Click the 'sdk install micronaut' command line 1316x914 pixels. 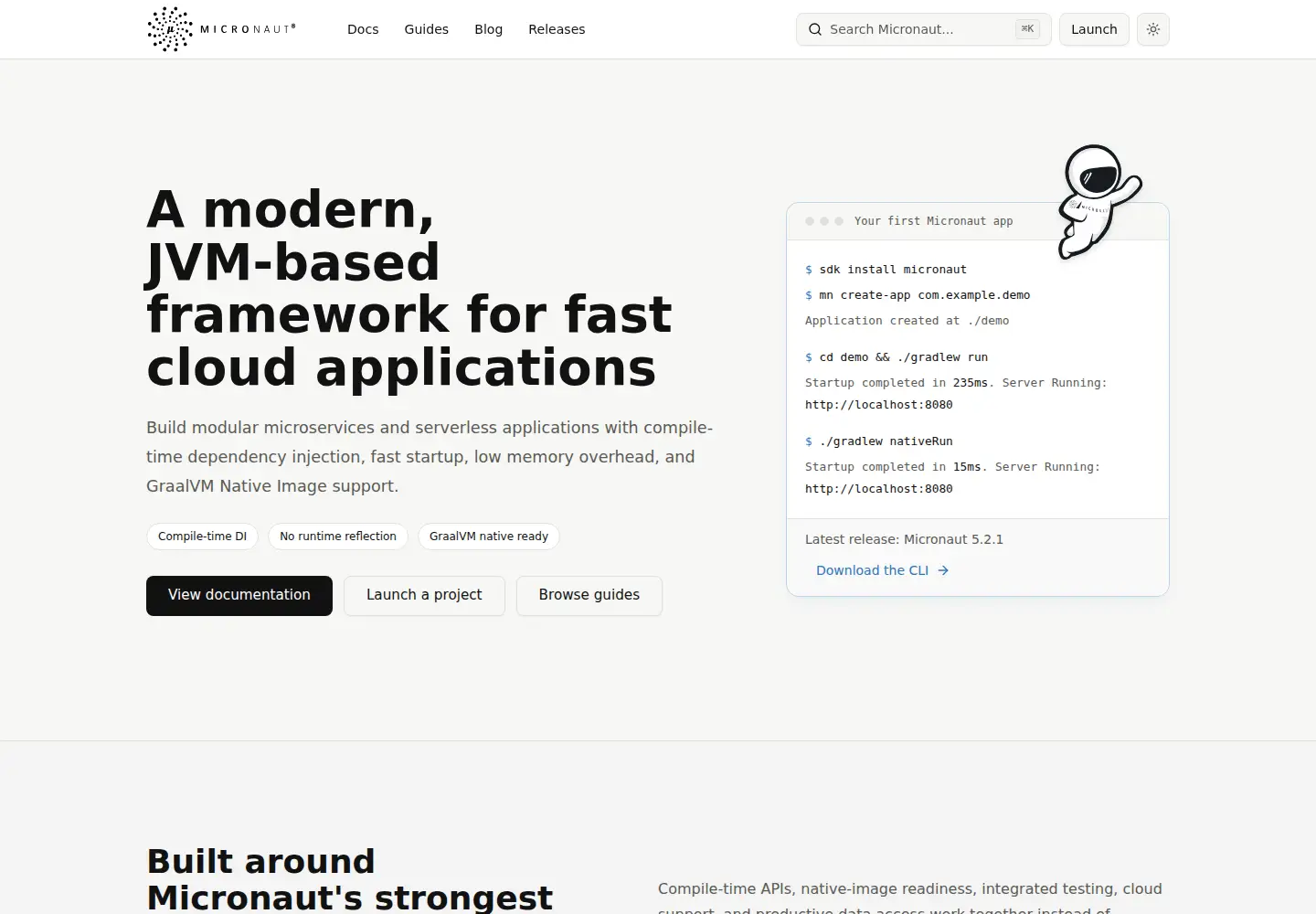886,270
